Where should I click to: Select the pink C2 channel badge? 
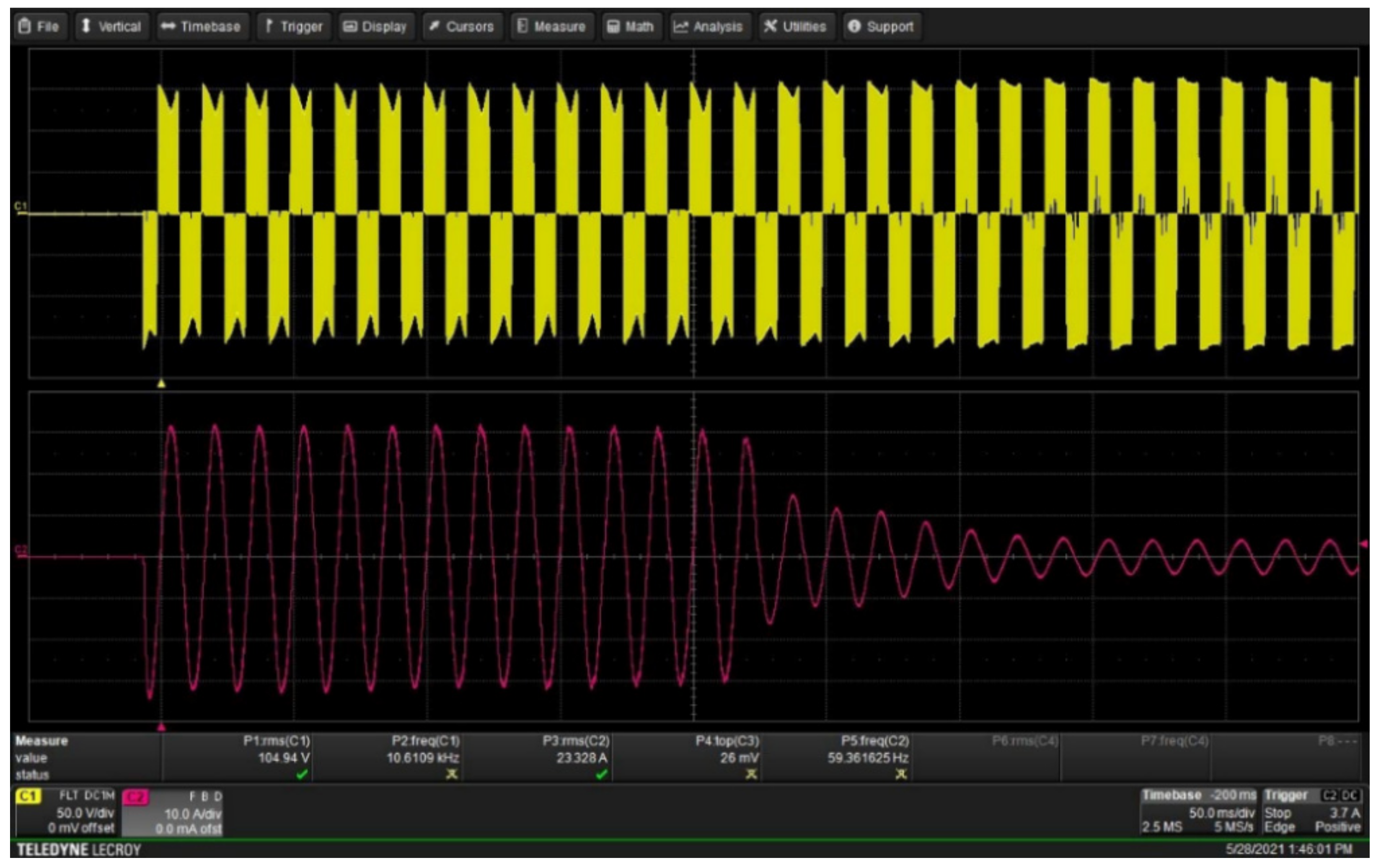(135, 797)
